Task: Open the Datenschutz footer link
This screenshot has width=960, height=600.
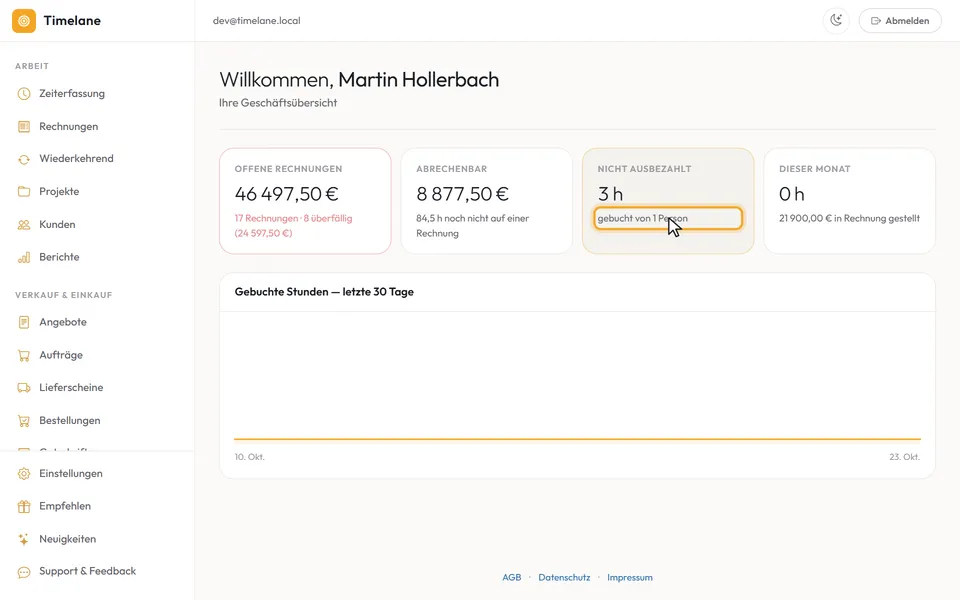Action: point(564,577)
